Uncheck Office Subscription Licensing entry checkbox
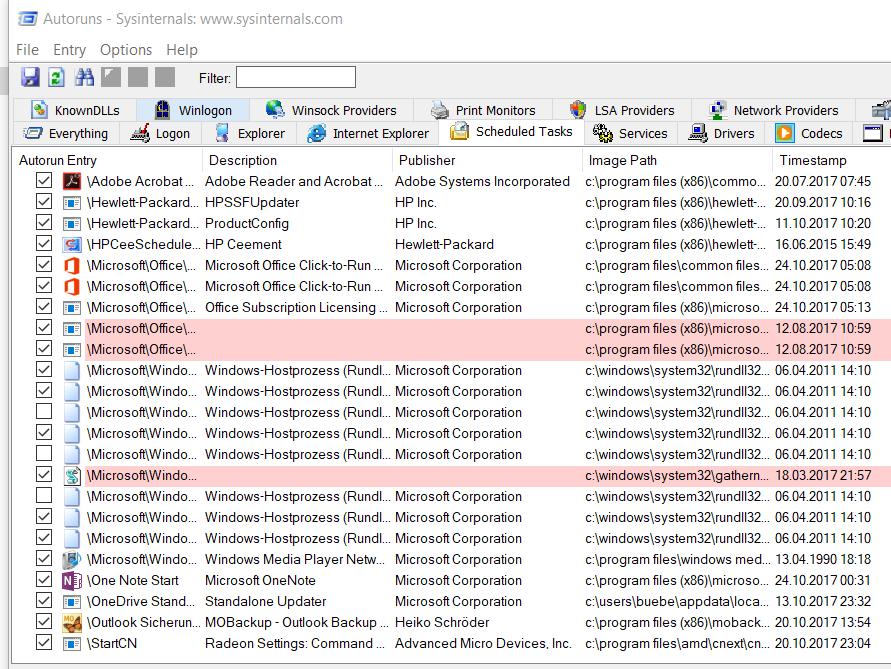Image resolution: width=891 pixels, height=669 pixels. click(x=44, y=307)
